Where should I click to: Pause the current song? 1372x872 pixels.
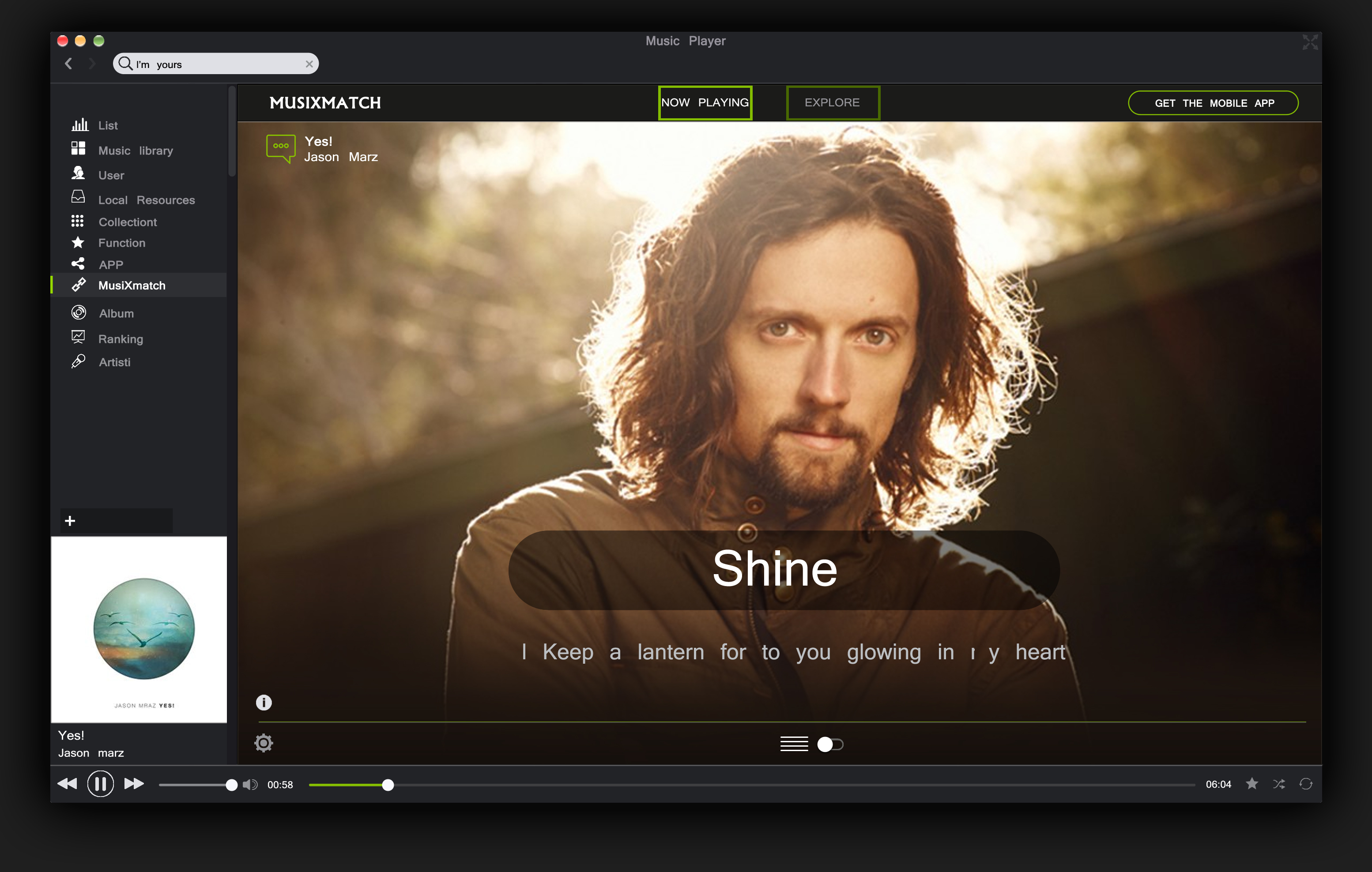pyautogui.click(x=100, y=784)
